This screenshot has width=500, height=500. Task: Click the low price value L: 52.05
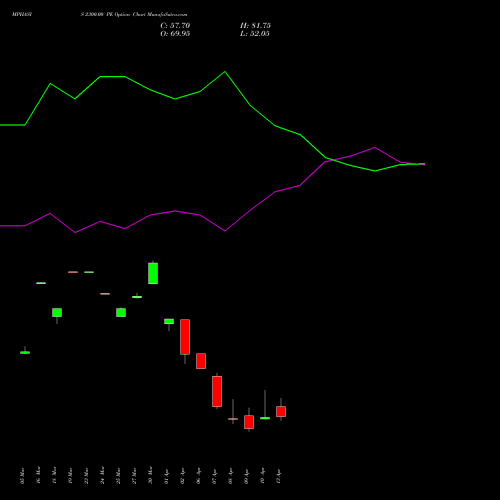pyautogui.click(x=255, y=34)
